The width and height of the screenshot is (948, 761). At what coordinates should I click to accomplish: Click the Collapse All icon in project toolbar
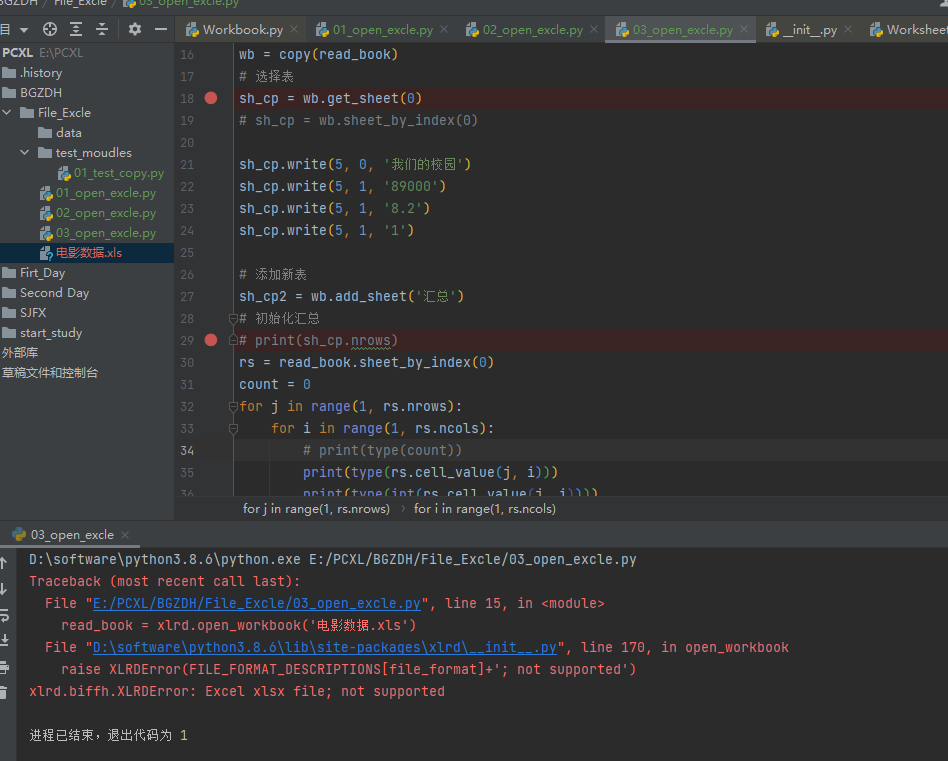[102, 29]
